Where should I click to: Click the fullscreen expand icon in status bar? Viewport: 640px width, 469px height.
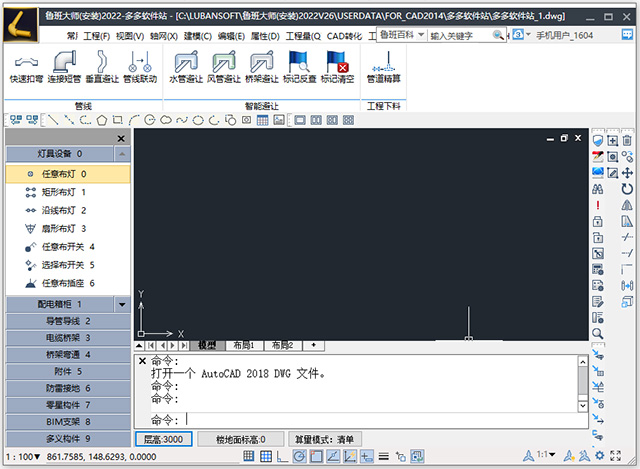coord(616,456)
